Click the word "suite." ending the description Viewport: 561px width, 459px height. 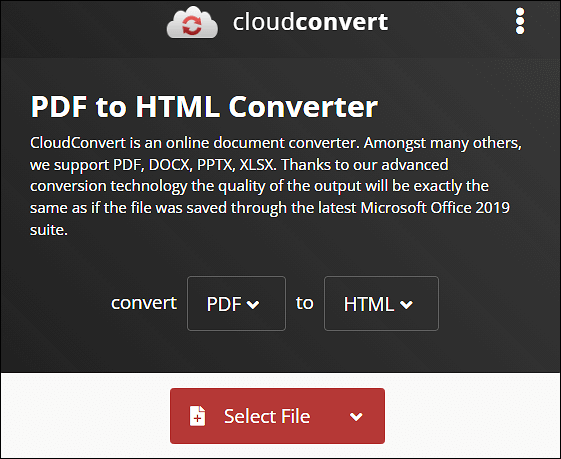49,230
